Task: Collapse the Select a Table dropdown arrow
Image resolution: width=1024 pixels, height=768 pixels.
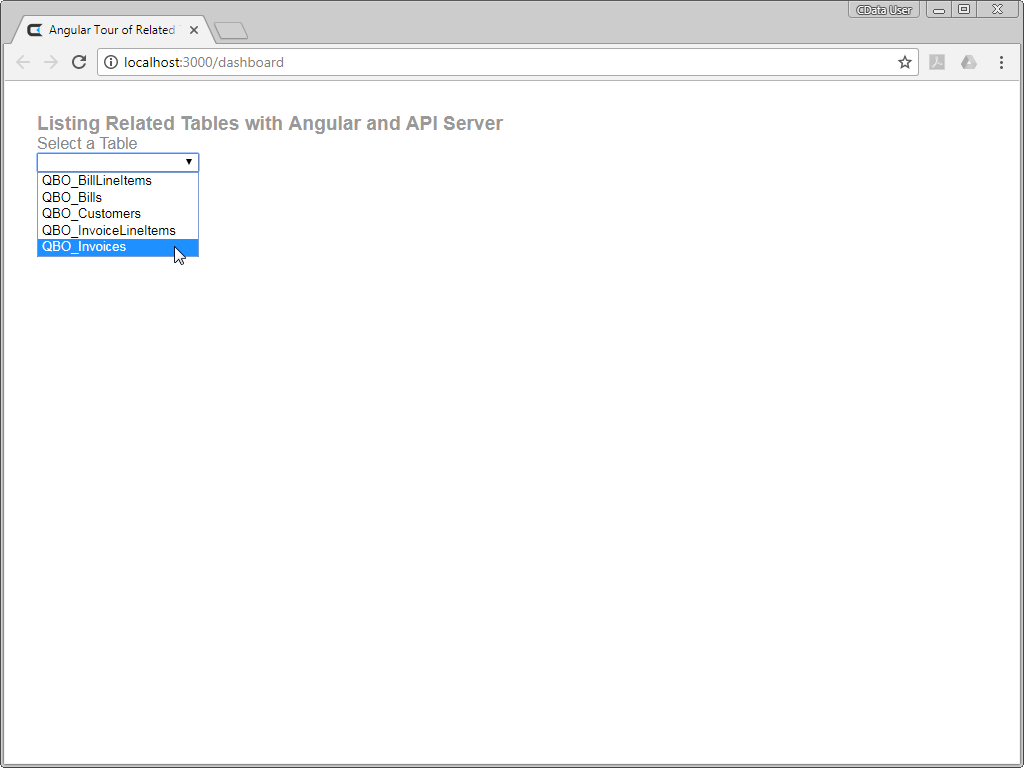Action: [188, 162]
